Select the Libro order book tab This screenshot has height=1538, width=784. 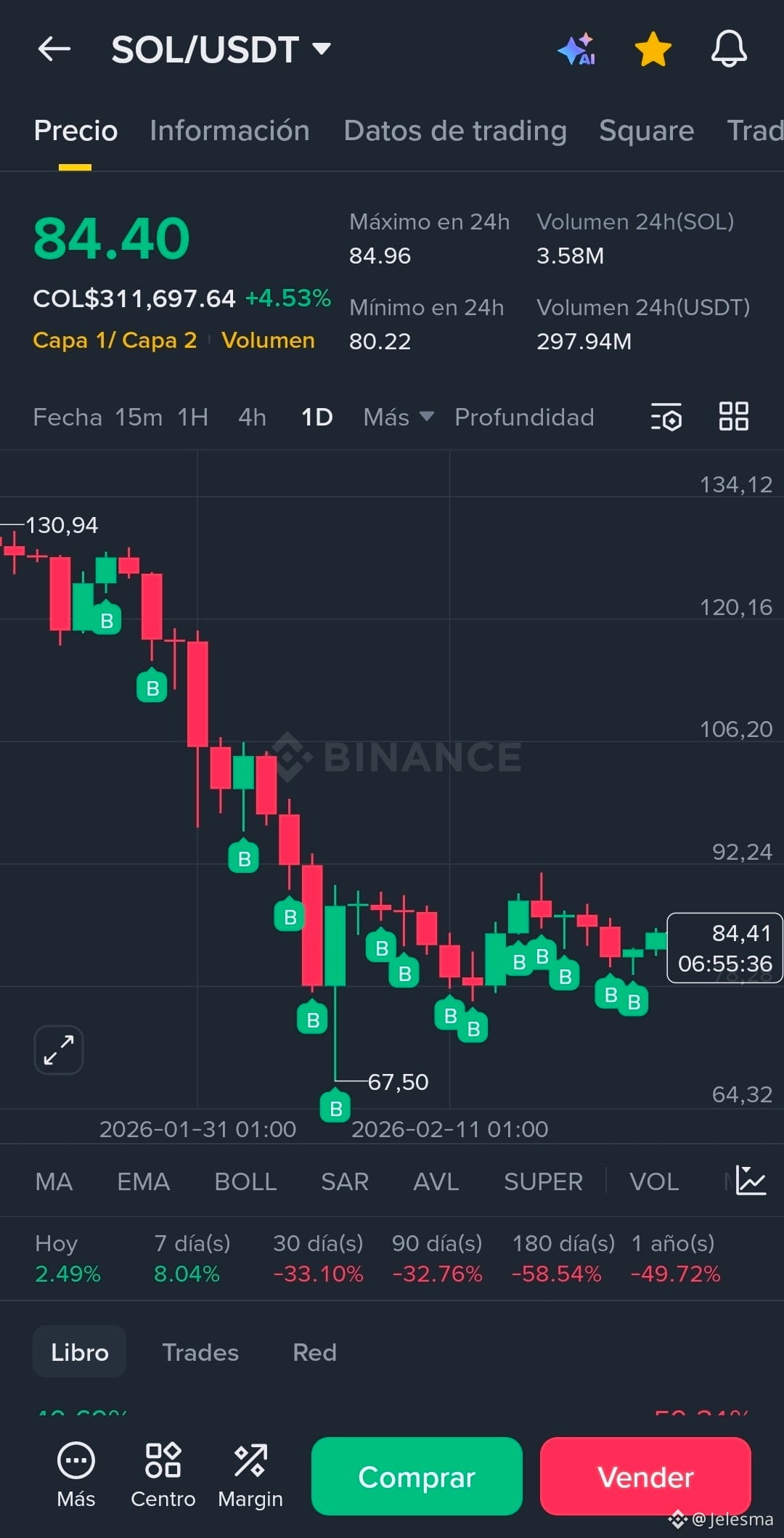(x=80, y=1352)
